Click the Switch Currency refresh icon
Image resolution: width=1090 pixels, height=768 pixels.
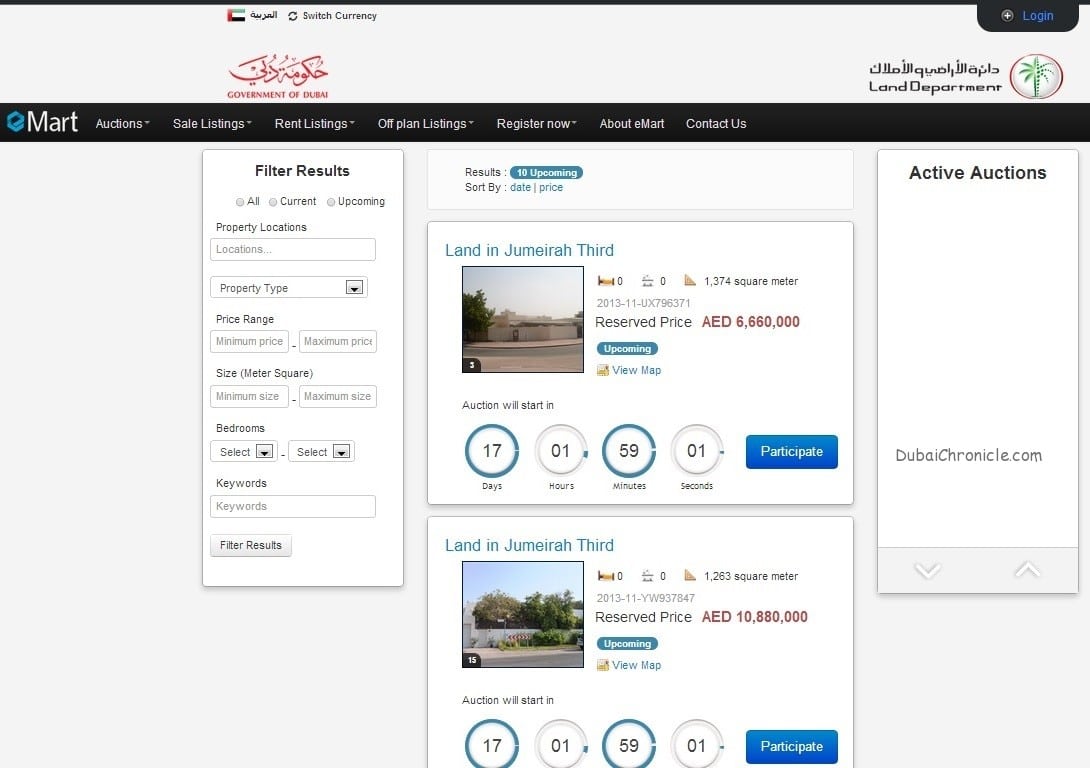(293, 16)
